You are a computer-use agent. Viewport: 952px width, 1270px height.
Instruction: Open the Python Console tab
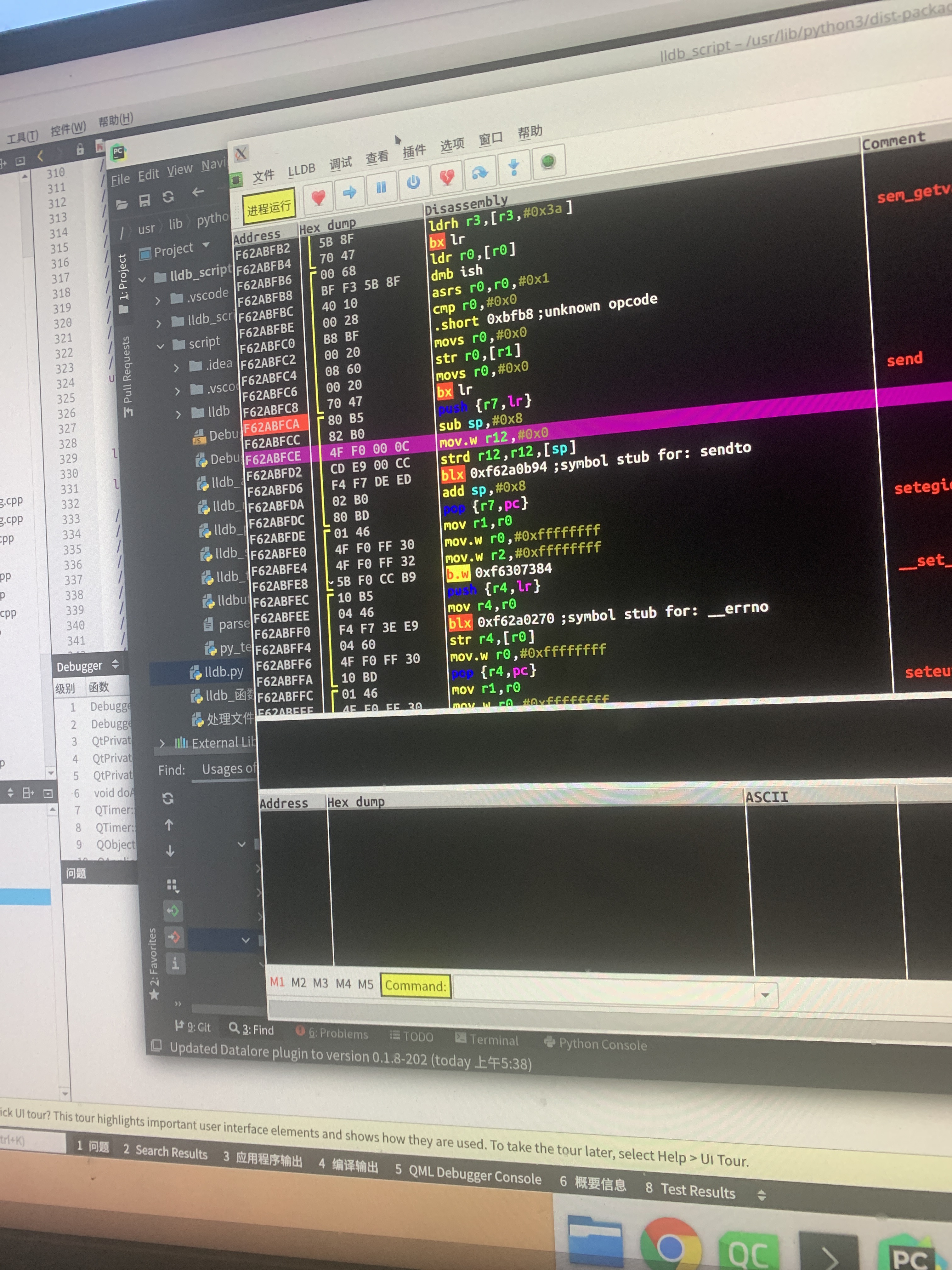595,1044
